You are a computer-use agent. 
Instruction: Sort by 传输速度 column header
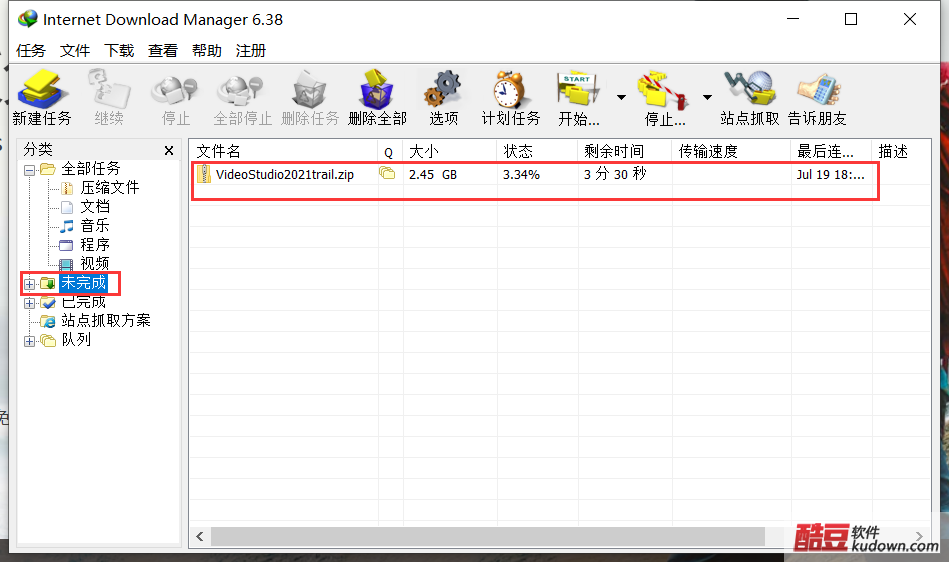pos(732,151)
